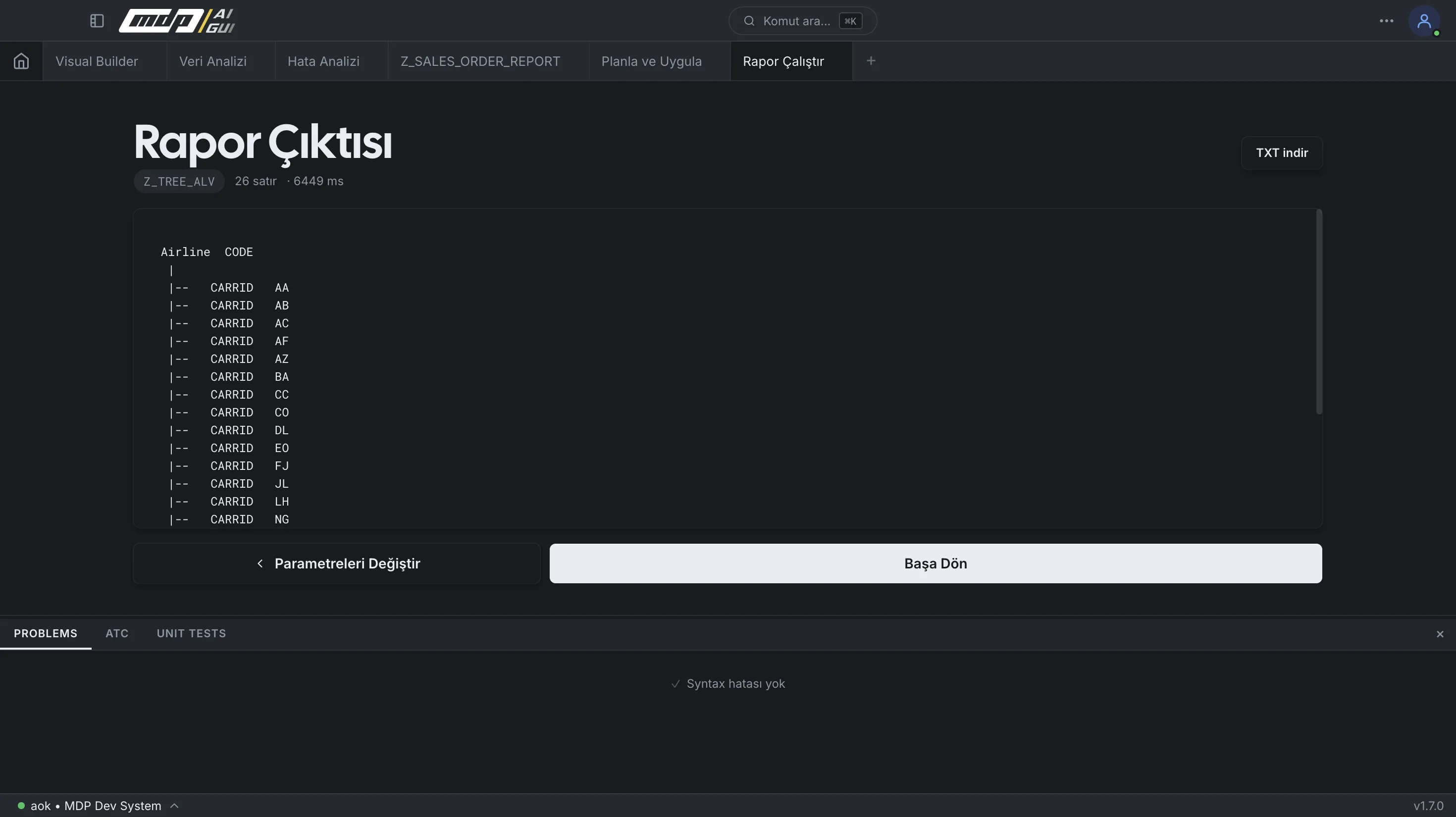Screen dimensions: 1456x817
Task: Focus the Komut ara search field
Action: tap(802, 21)
